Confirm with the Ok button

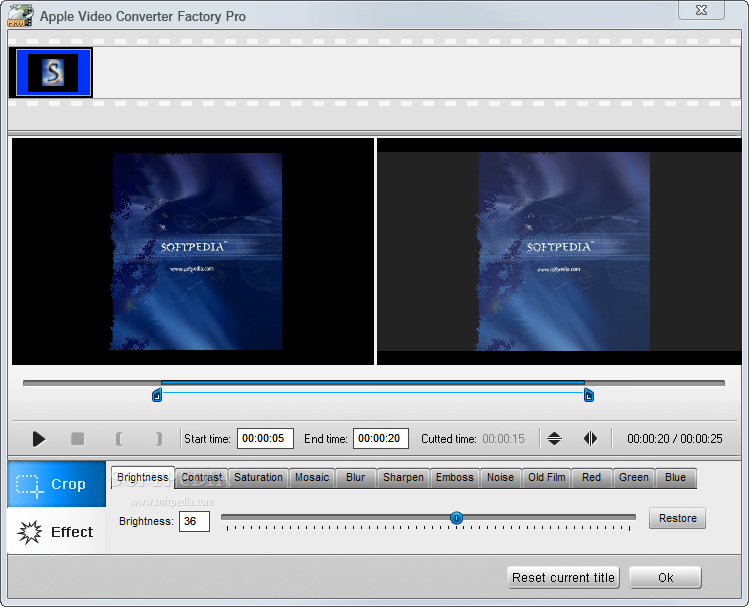coord(665,578)
